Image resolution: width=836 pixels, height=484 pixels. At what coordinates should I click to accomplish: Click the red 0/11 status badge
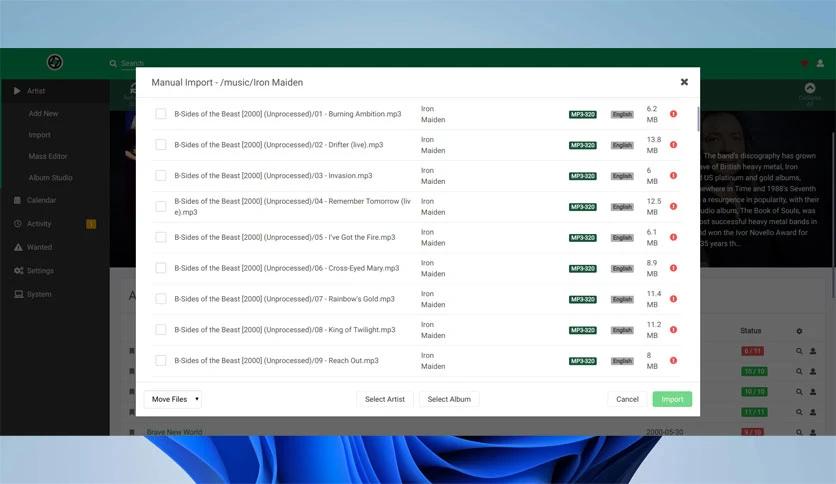[752, 351]
